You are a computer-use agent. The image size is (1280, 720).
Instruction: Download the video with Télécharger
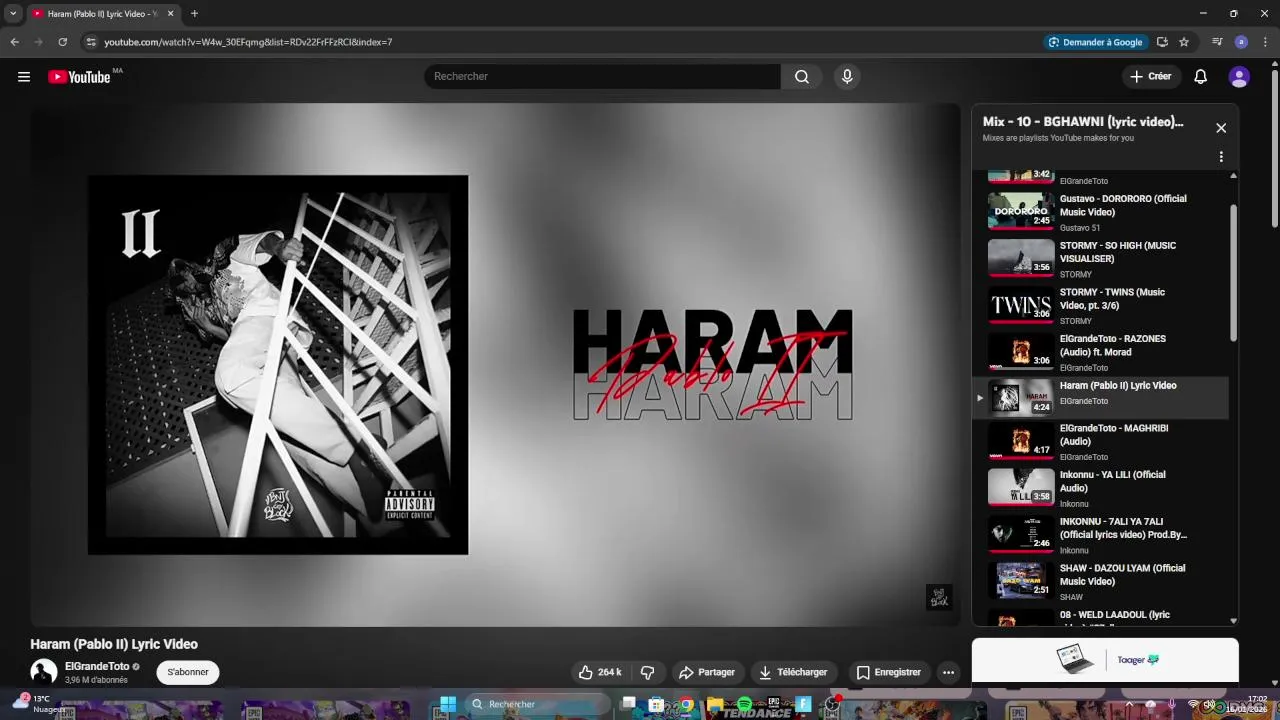(793, 672)
